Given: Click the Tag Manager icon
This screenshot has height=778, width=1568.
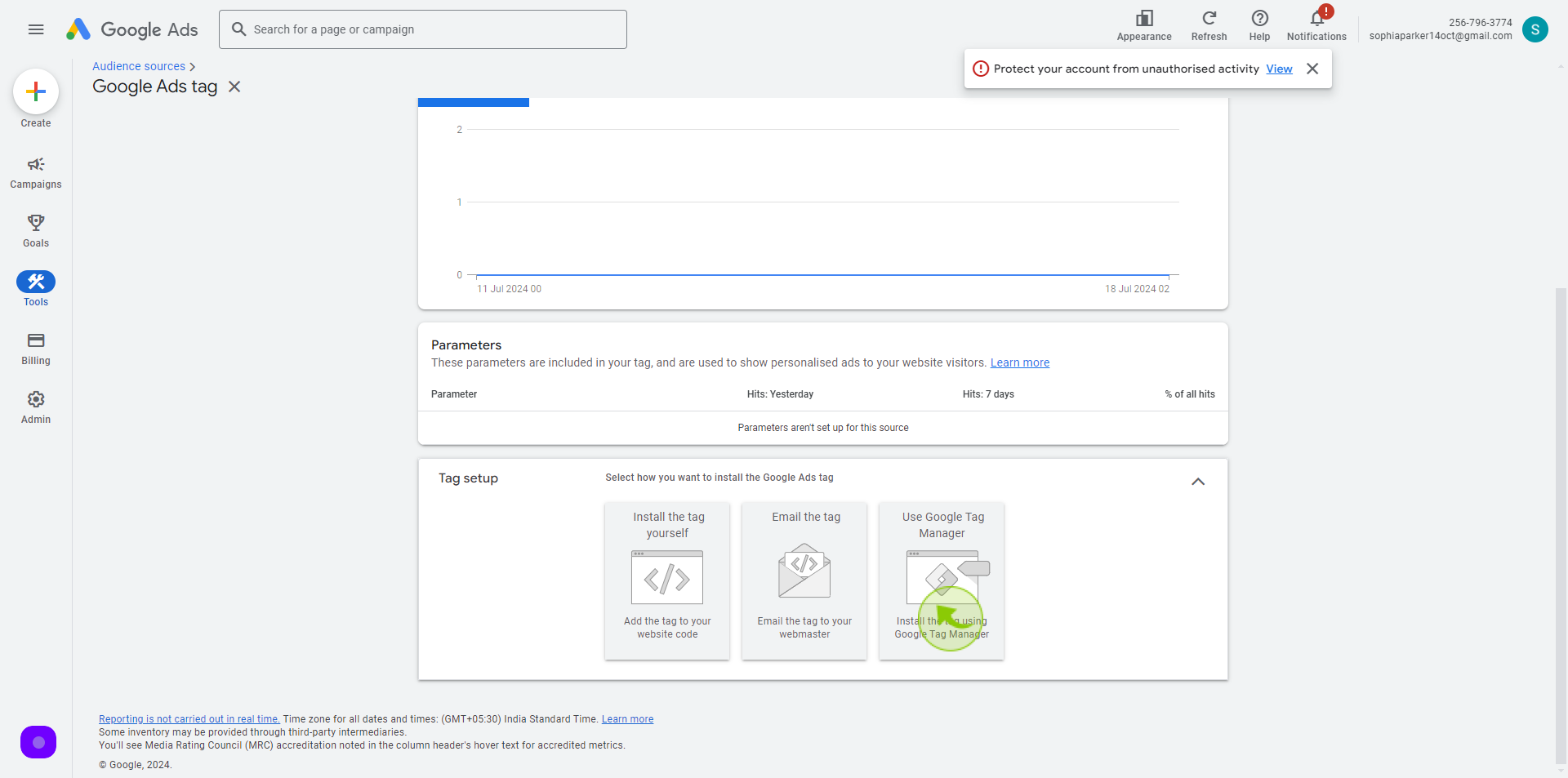Looking at the screenshot, I should point(947,576).
